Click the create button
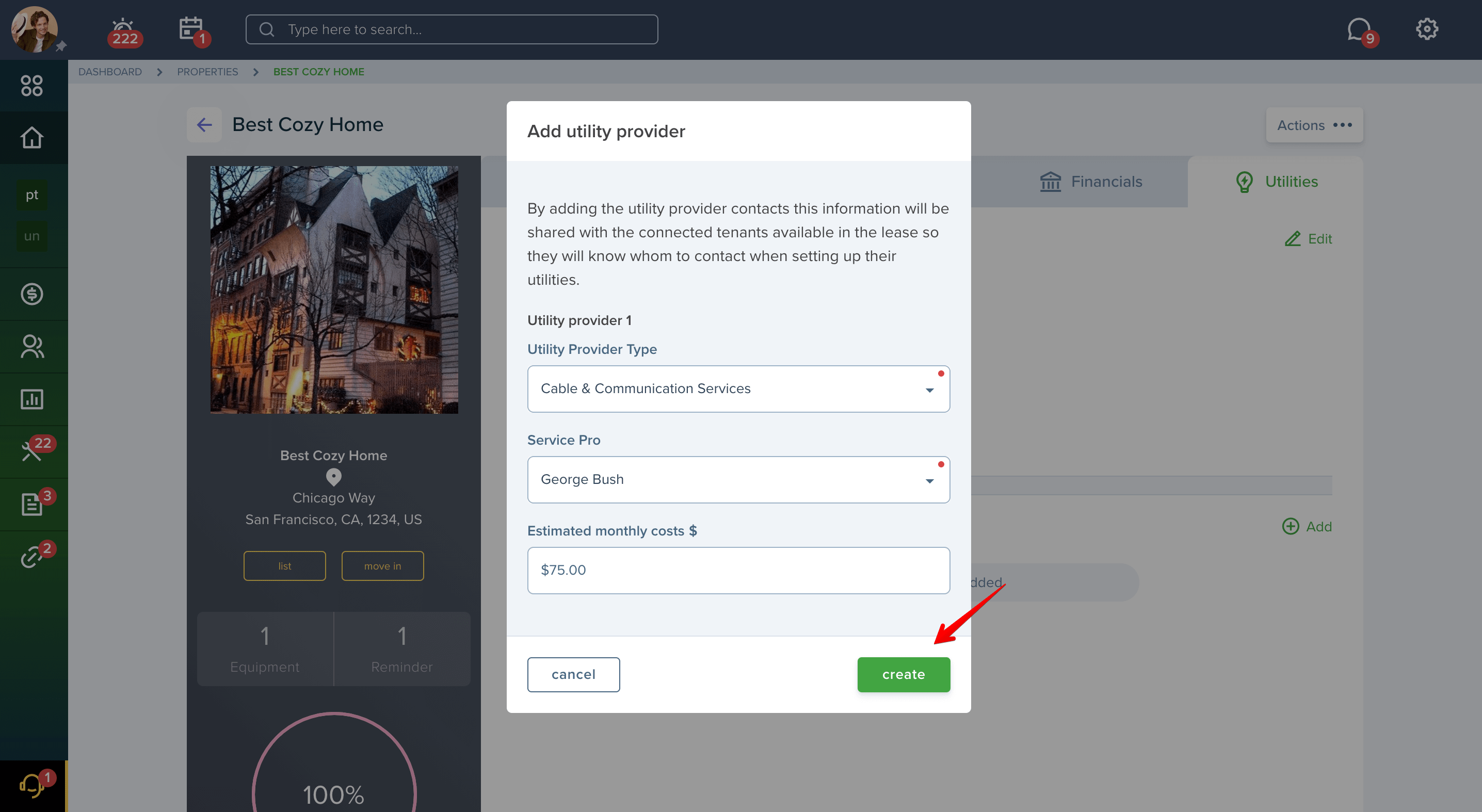Screen dimensions: 1482x812 click(x=903, y=675)
